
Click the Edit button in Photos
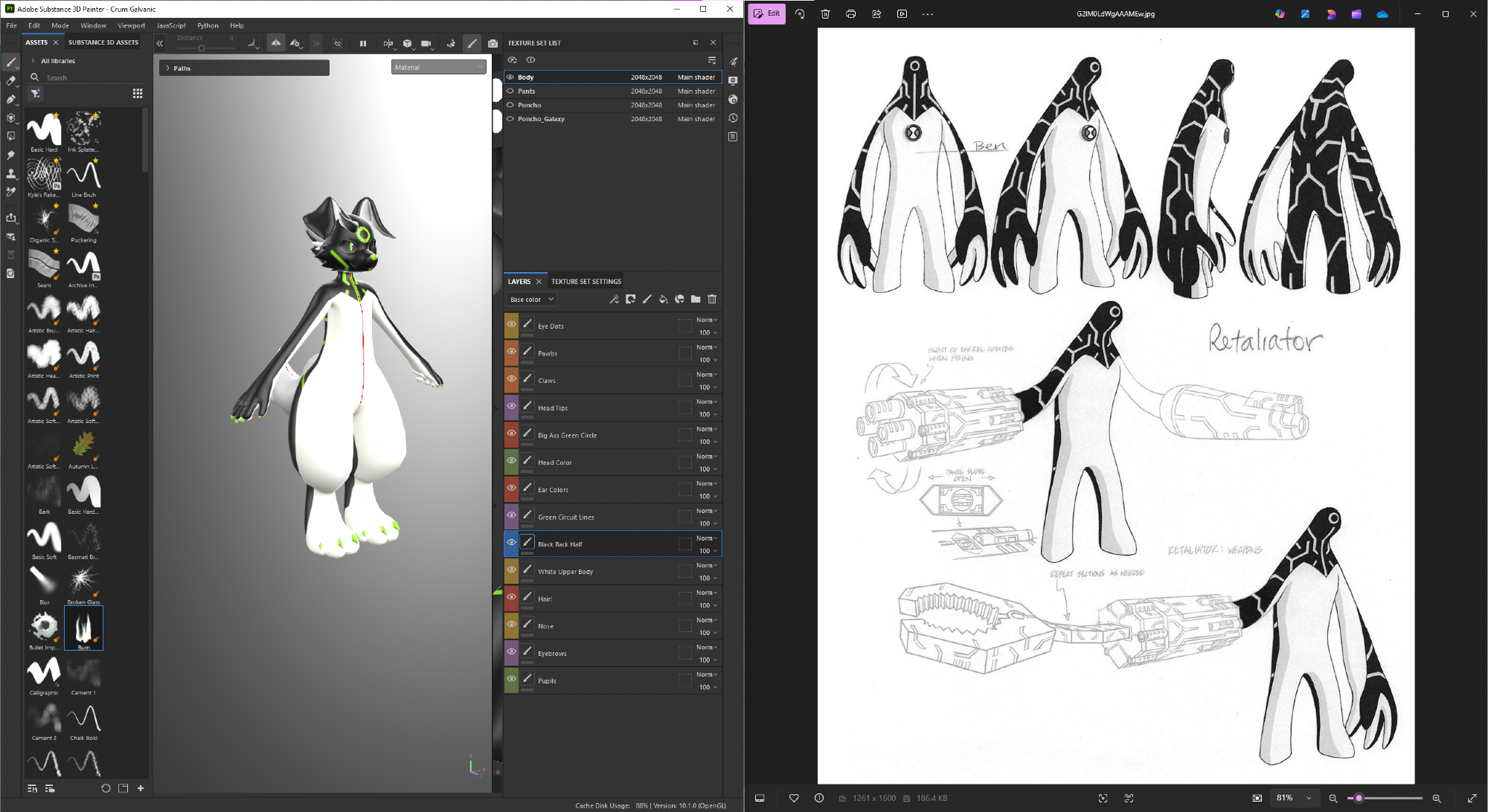(x=766, y=13)
